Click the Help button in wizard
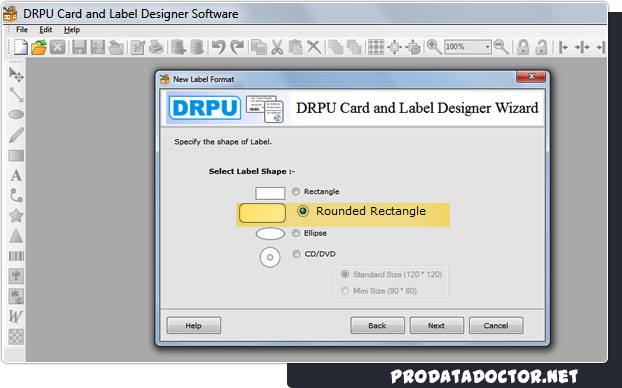The height and width of the screenshot is (388, 622). (x=194, y=325)
